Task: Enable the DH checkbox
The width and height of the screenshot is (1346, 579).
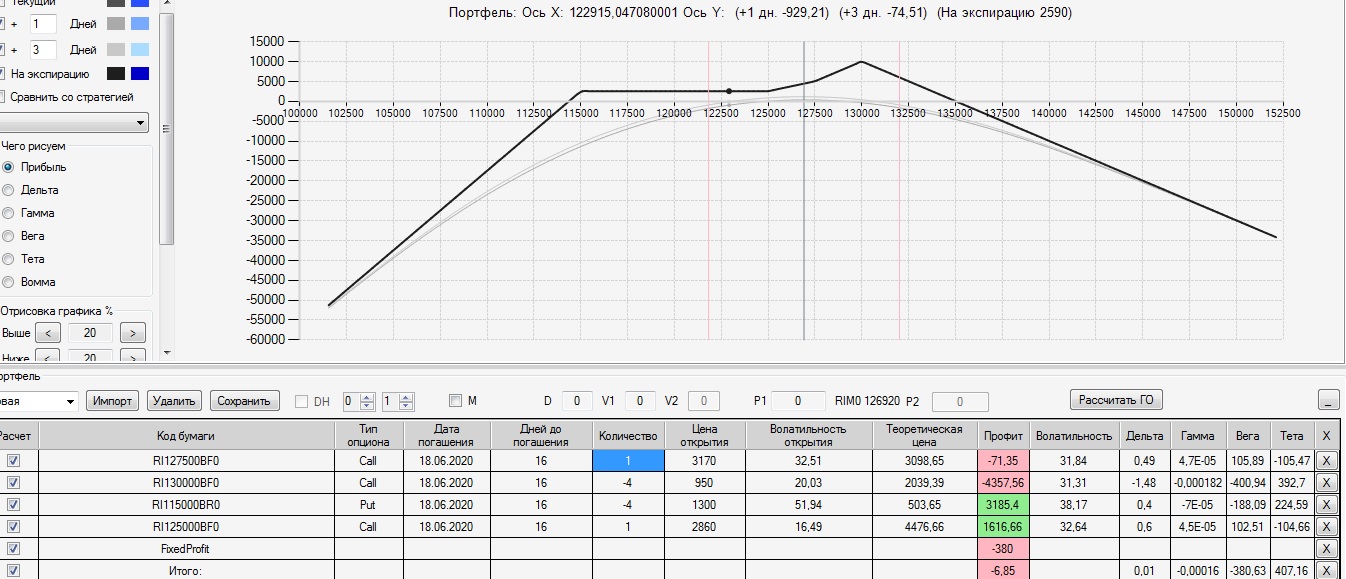Action: point(302,401)
